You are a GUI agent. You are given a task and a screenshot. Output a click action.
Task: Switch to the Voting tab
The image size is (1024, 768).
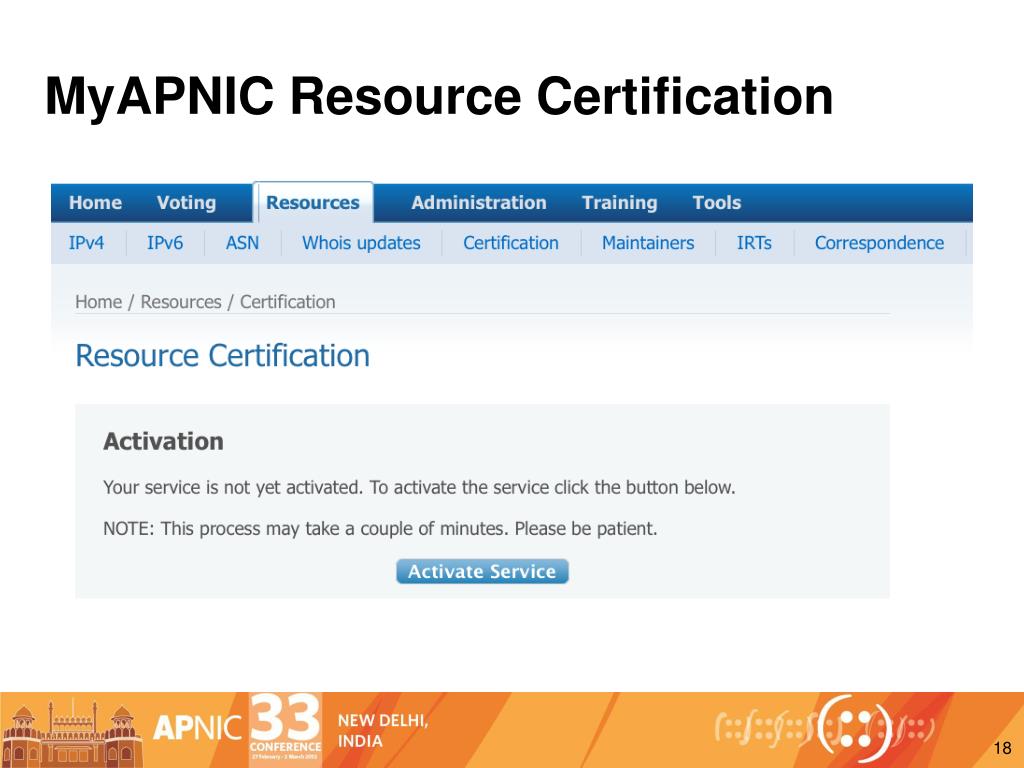186,202
